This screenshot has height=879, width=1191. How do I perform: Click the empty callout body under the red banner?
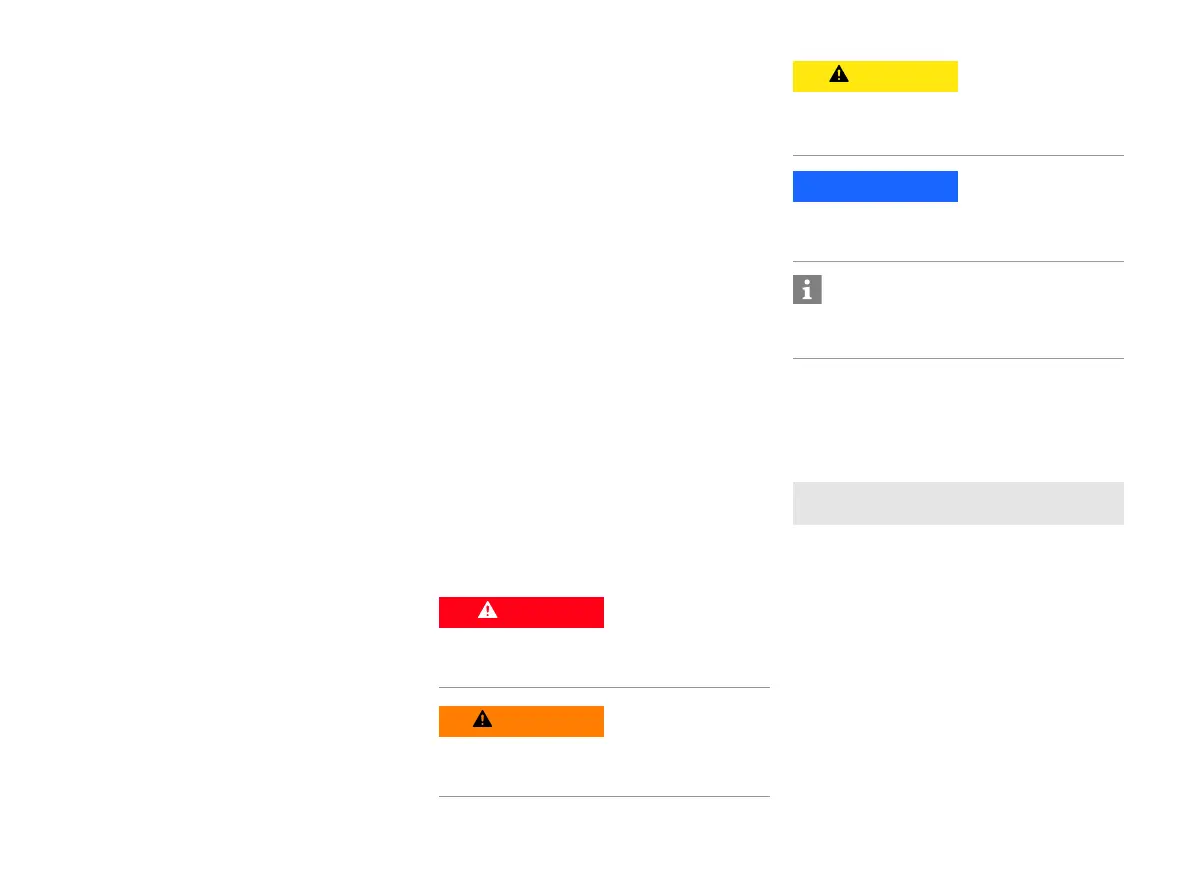tap(604, 656)
